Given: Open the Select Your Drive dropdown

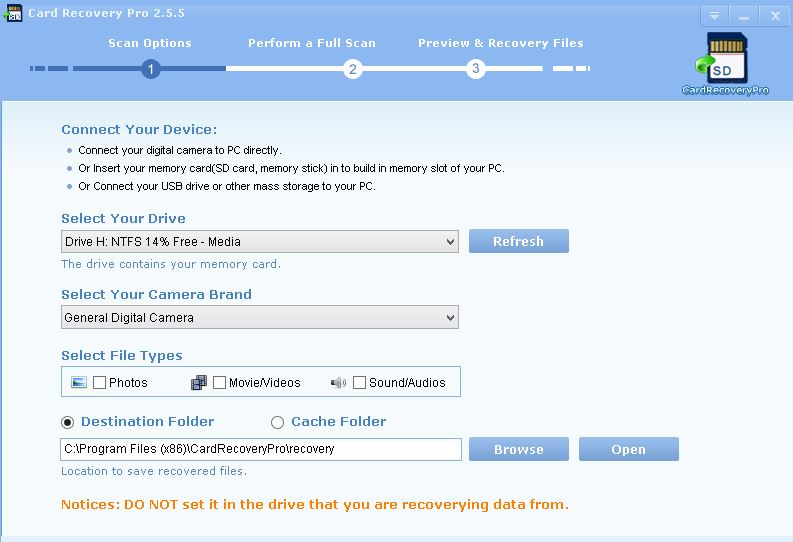Looking at the screenshot, I should pyautogui.click(x=260, y=242).
